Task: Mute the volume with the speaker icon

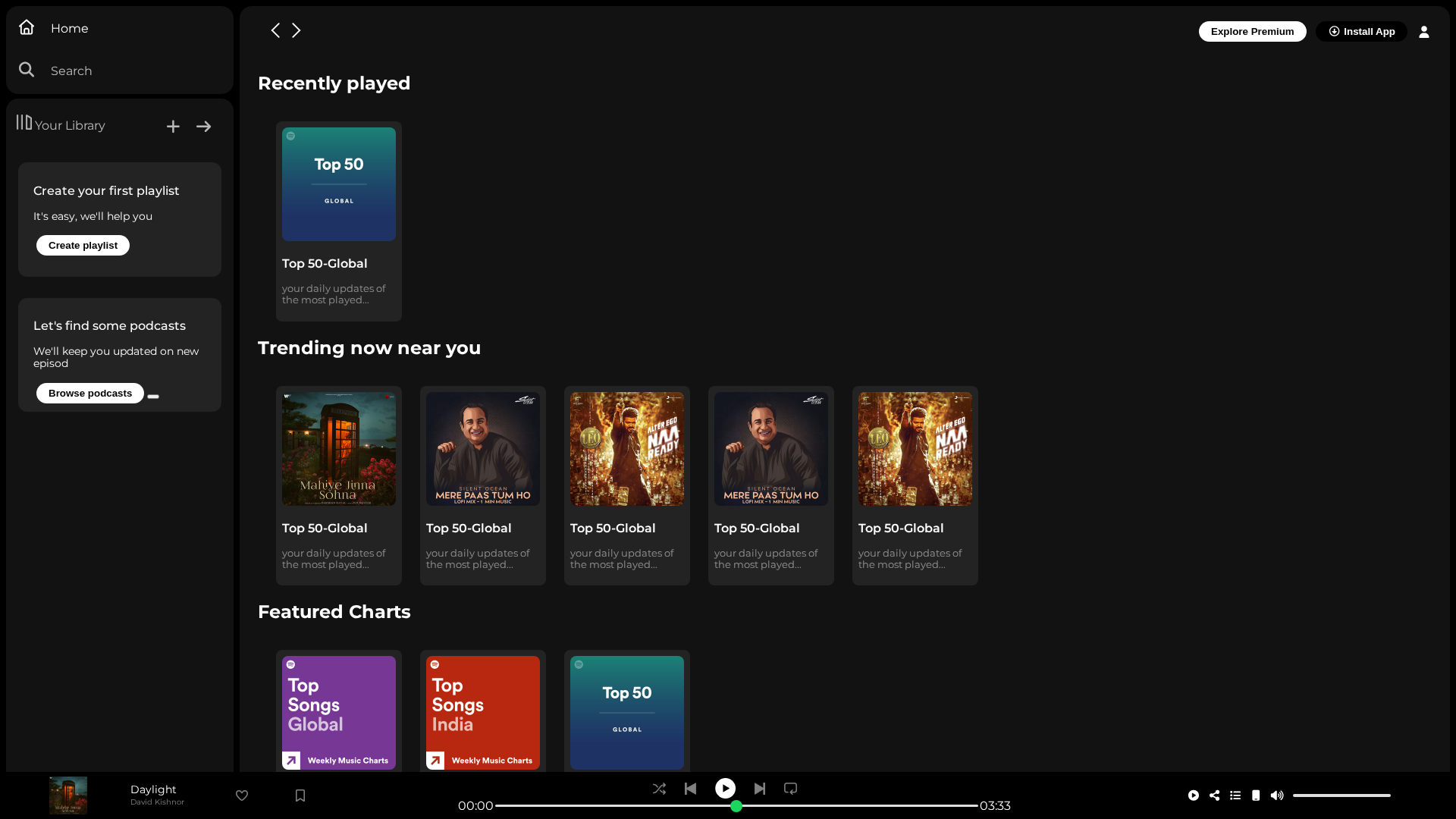Action: [x=1277, y=795]
